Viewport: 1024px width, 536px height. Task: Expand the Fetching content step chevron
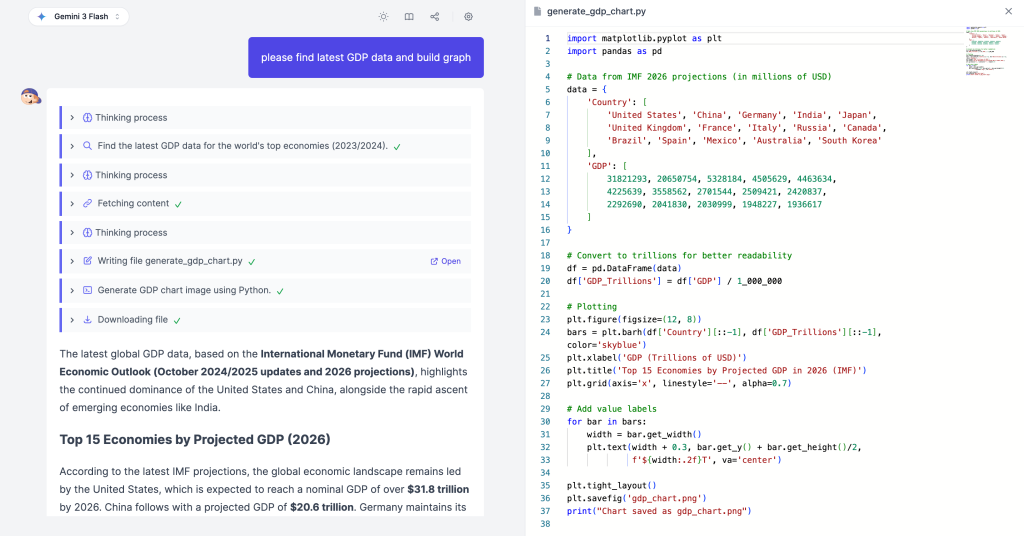pos(73,204)
